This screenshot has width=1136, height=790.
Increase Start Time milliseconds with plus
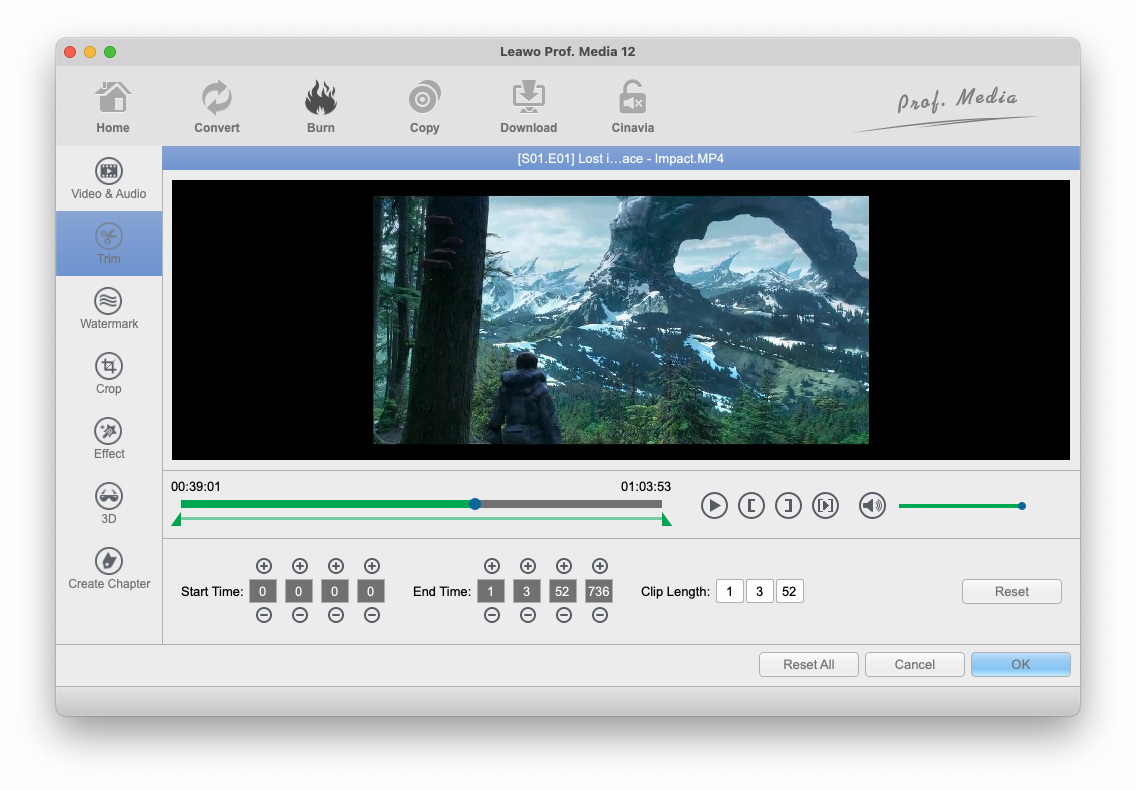point(372,566)
